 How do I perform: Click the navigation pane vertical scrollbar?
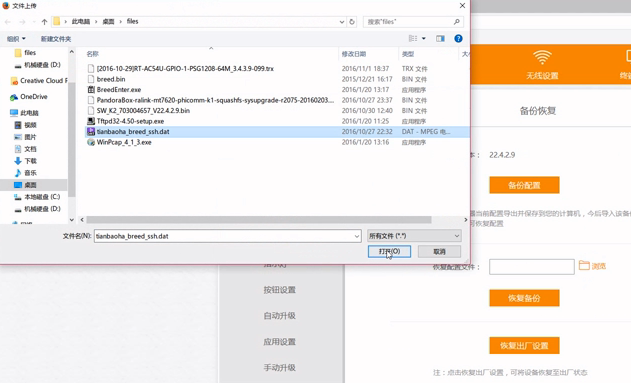click(72, 139)
